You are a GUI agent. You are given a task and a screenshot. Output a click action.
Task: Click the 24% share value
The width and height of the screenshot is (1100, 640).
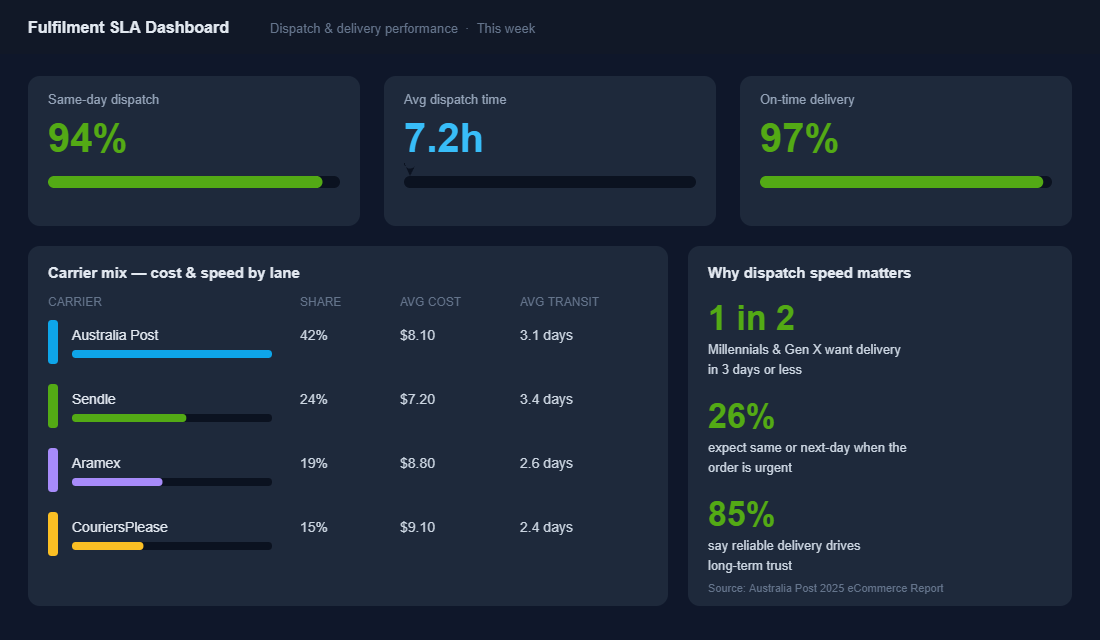click(x=314, y=399)
